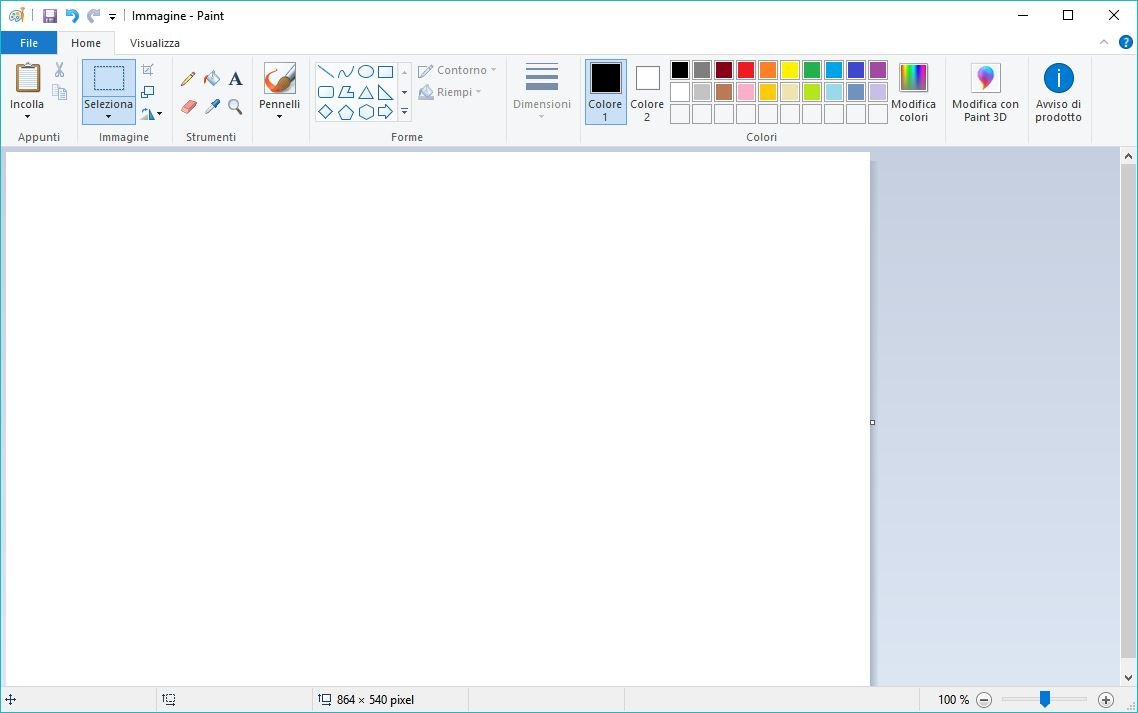Viewport: 1138px width, 713px height.
Task: Select the Eraser tool
Action: (x=188, y=106)
